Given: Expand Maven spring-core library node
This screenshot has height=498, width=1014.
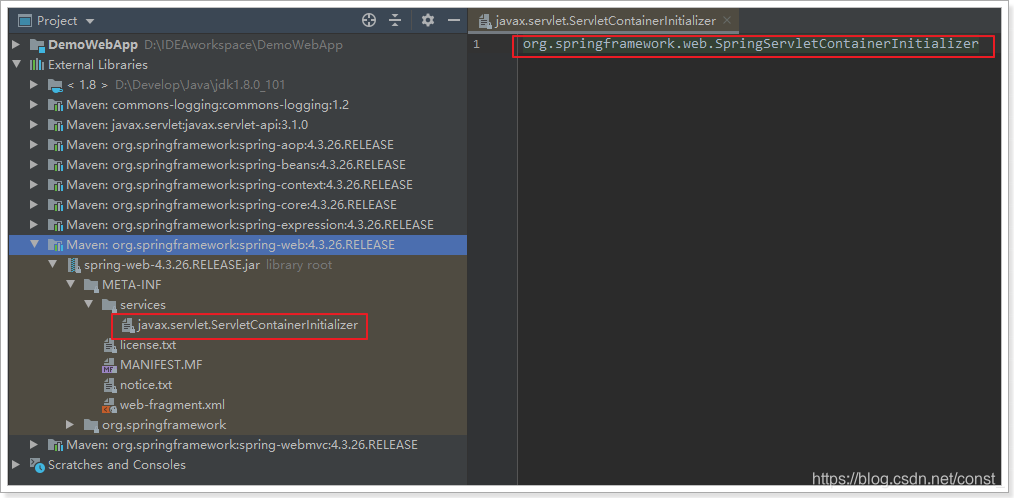Looking at the screenshot, I should click(34, 205).
